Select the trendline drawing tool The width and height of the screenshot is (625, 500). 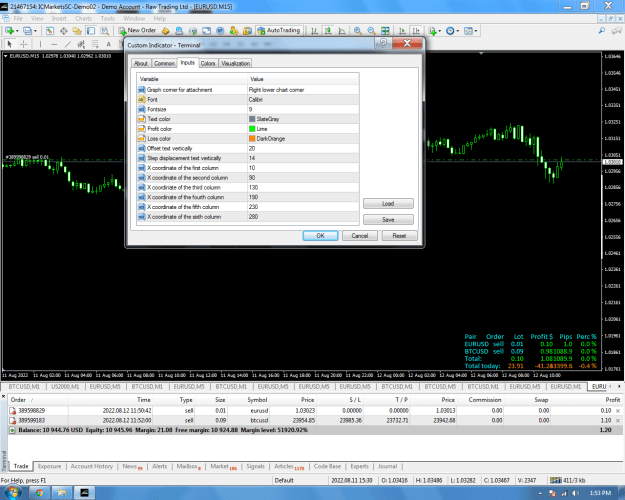(68, 44)
